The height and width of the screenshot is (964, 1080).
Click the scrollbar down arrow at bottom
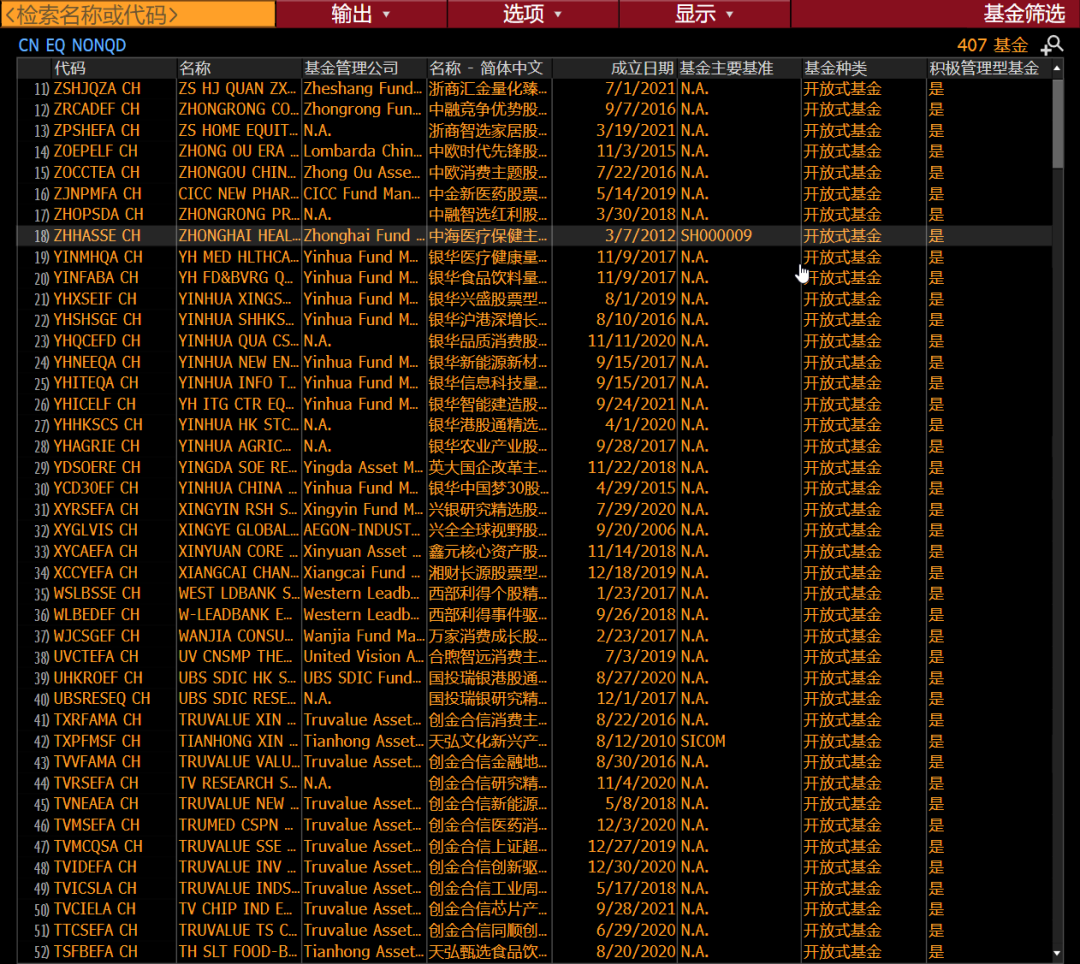click(x=1058, y=953)
